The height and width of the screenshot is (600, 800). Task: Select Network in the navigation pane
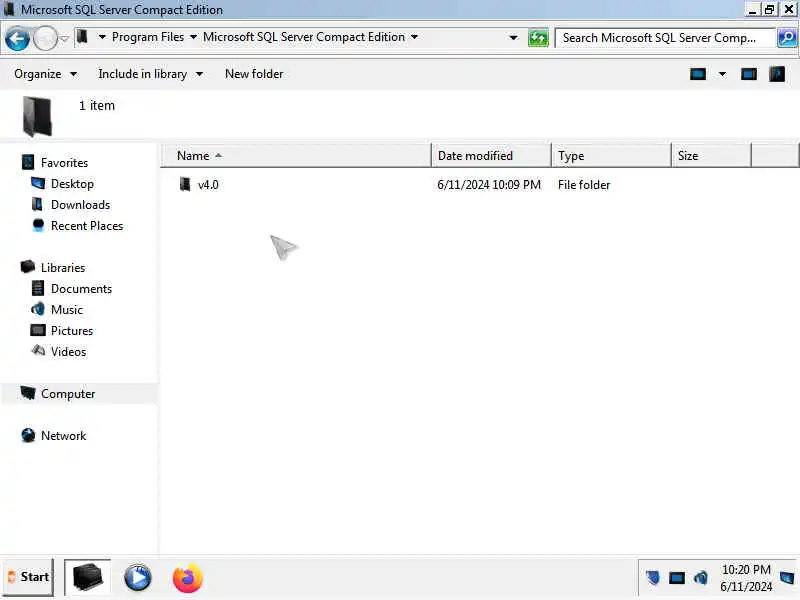(x=63, y=436)
